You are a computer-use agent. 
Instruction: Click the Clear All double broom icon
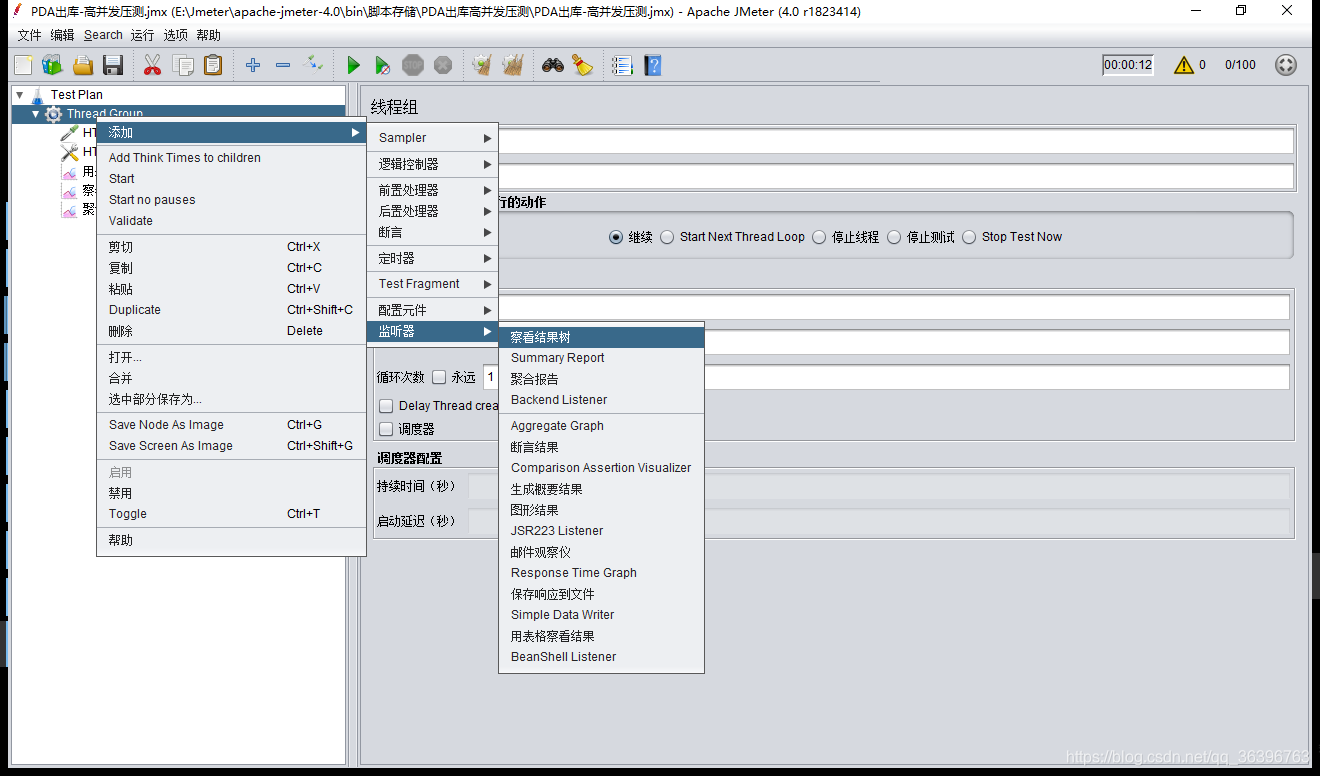(x=512, y=66)
